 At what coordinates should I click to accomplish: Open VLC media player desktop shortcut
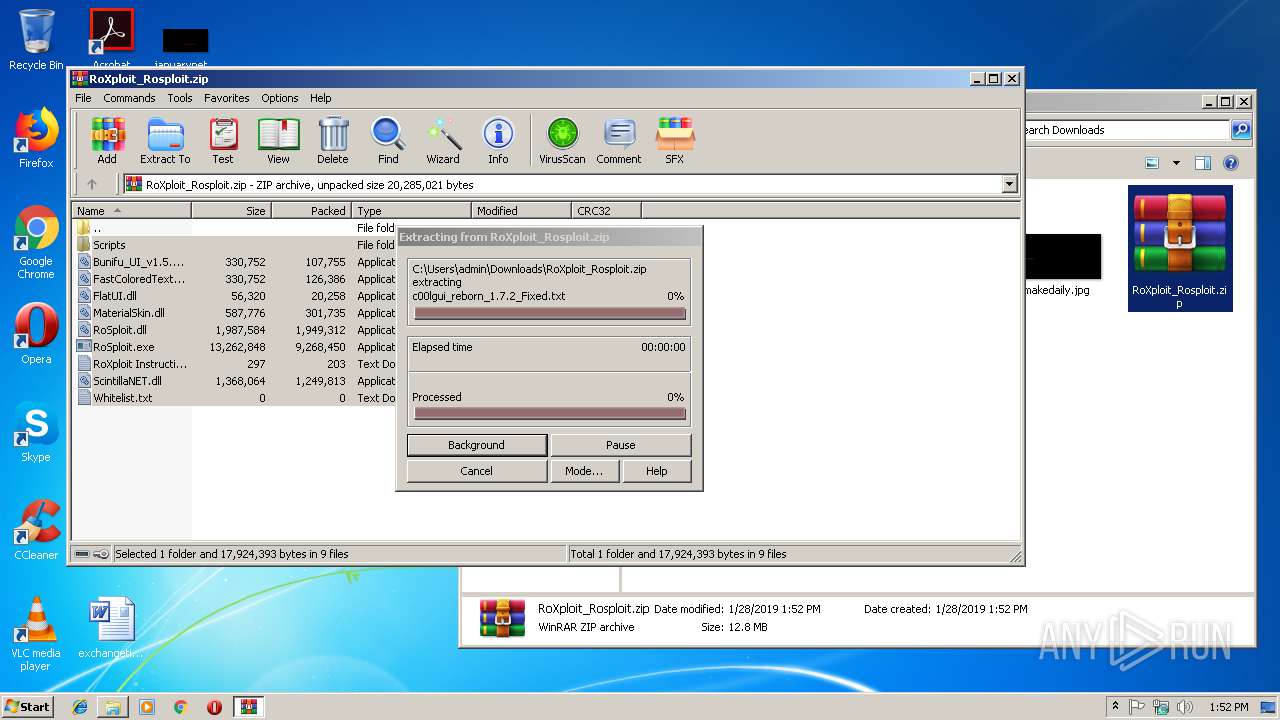coord(36,634)
